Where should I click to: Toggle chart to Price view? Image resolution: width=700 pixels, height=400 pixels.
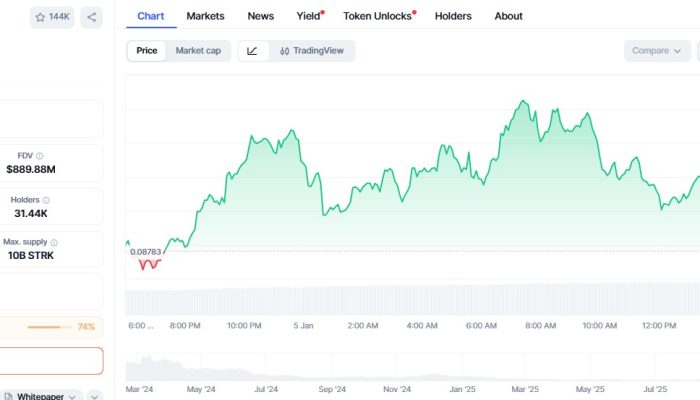pos(146,51)
